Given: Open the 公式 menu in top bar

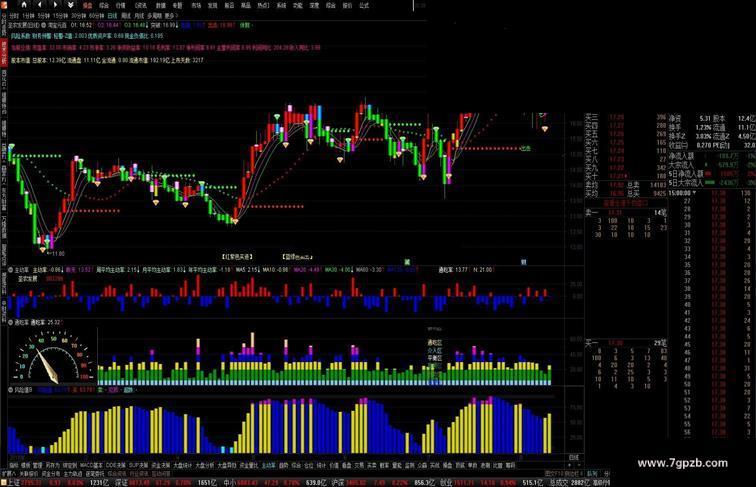Looking at the screenshot, I should coord(364,6).
